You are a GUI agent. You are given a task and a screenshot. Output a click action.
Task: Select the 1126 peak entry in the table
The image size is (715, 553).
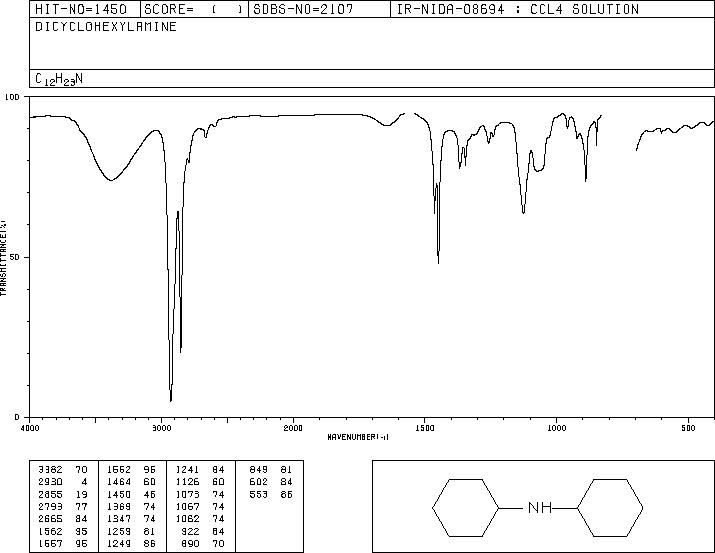click(x=200, y=482)
